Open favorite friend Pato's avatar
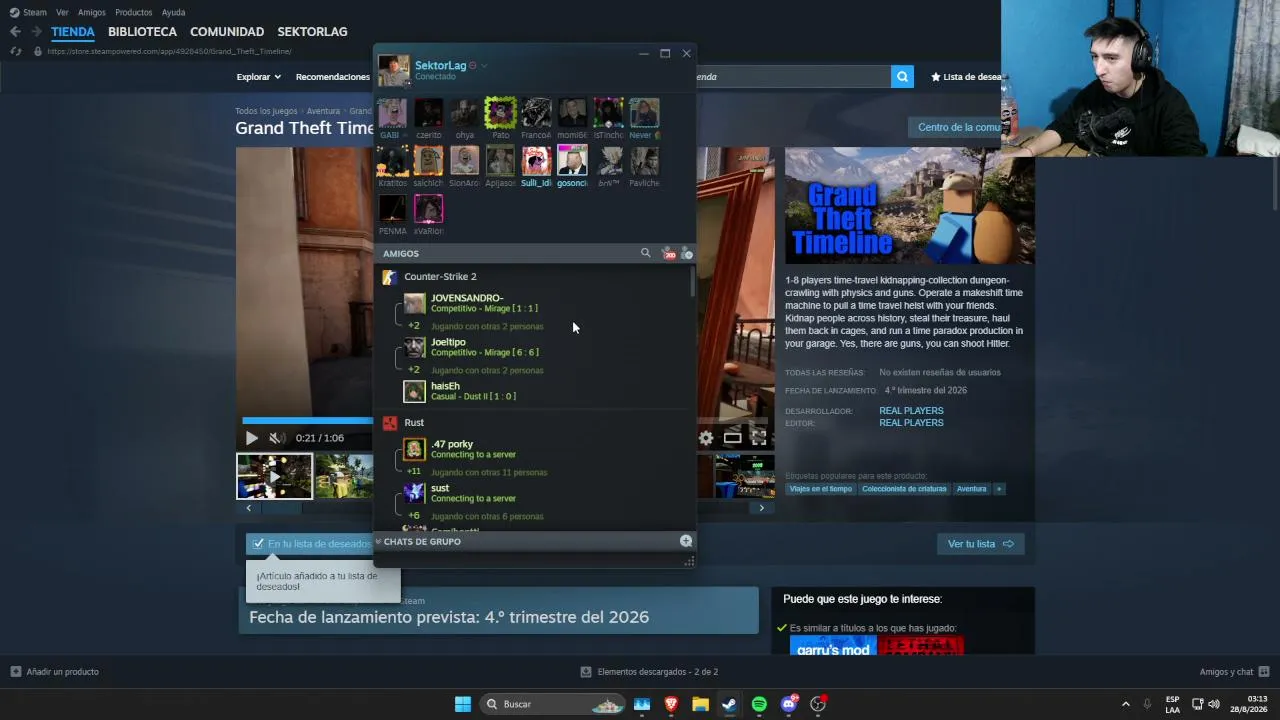The image size is (1280, 720). [x=500, y=113]
